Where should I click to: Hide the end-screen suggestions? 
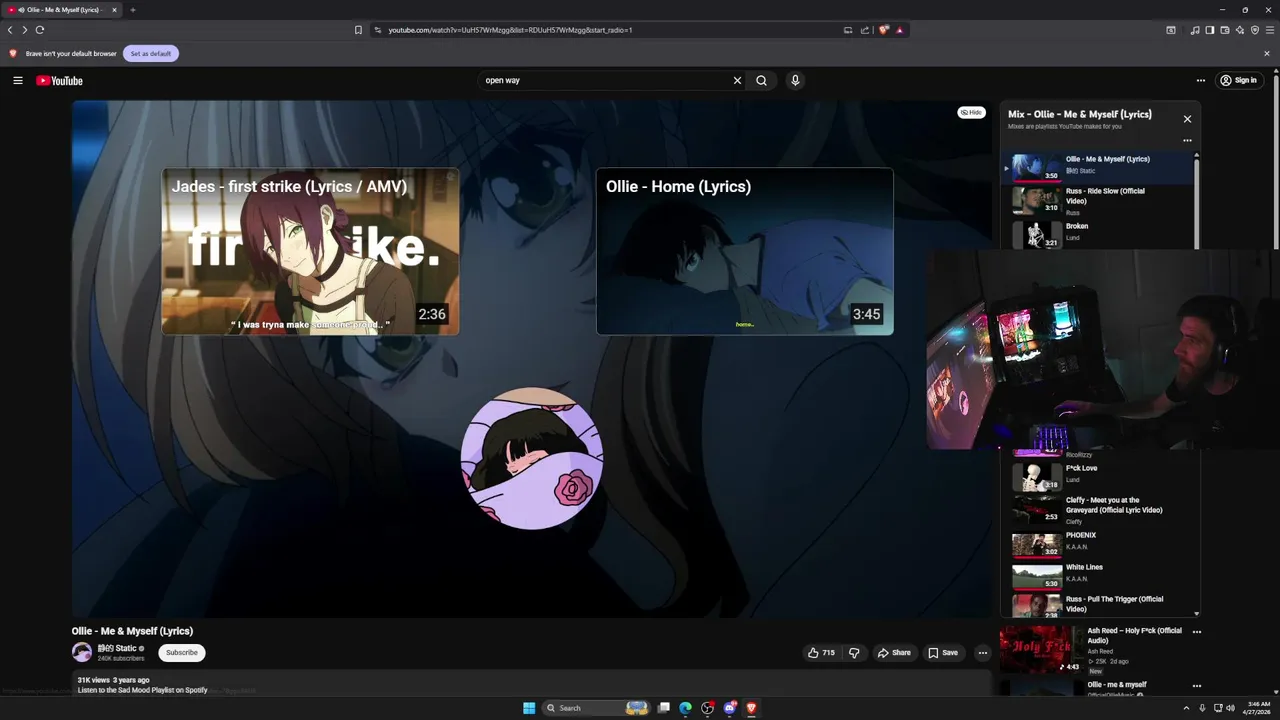[971, 112]
